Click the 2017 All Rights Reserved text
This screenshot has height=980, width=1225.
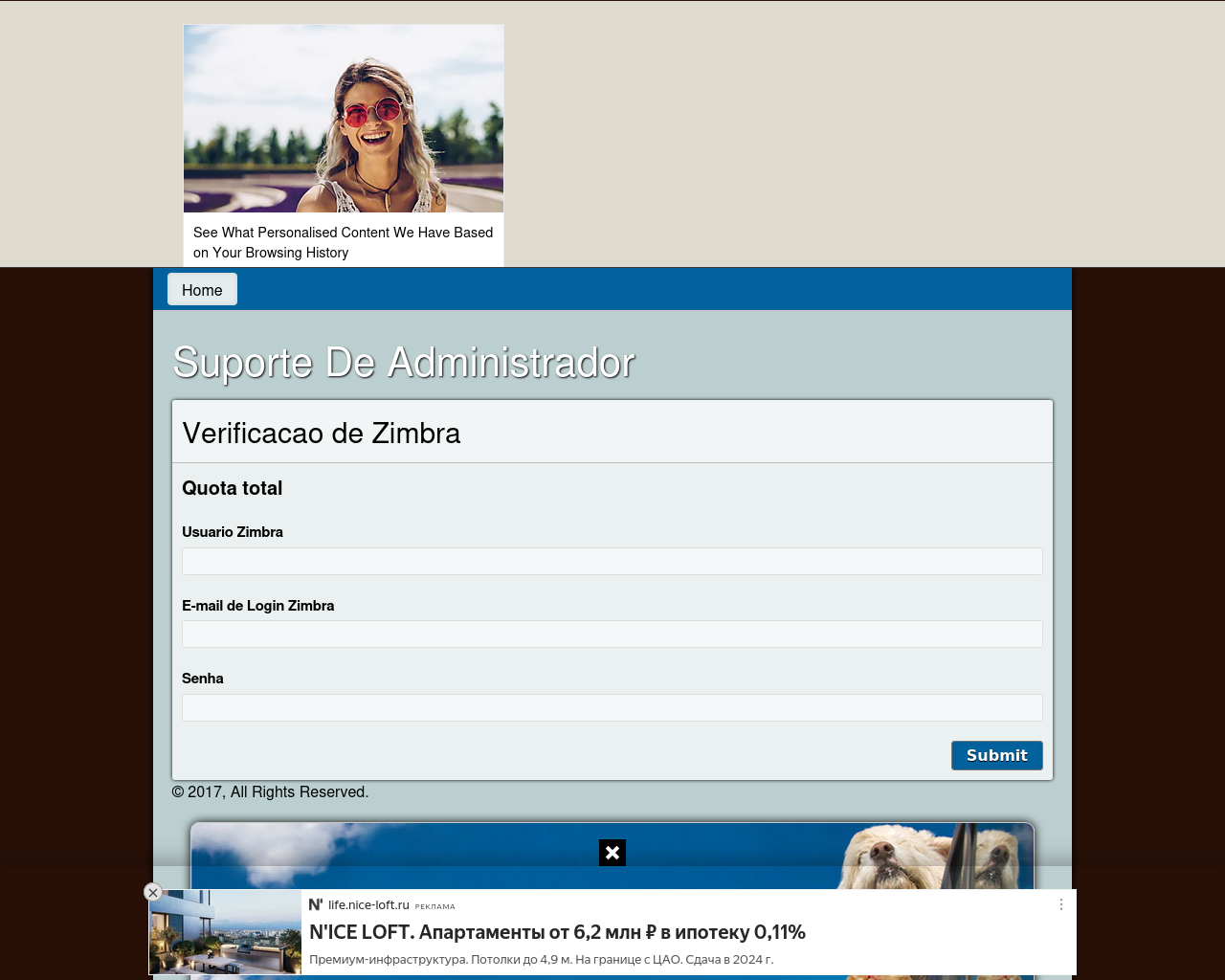[270, 791]
